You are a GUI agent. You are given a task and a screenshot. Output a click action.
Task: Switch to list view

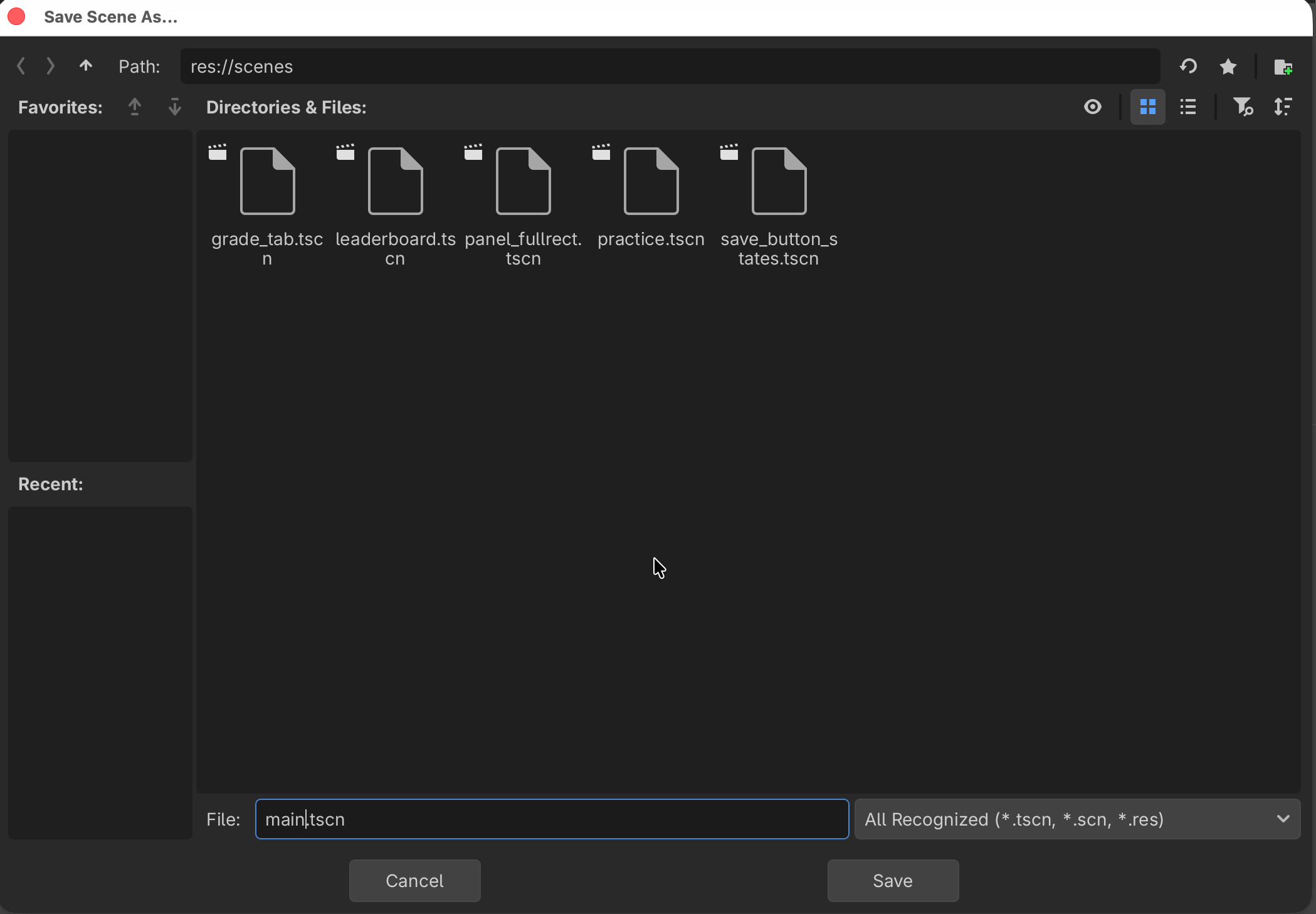point(1188,107)
